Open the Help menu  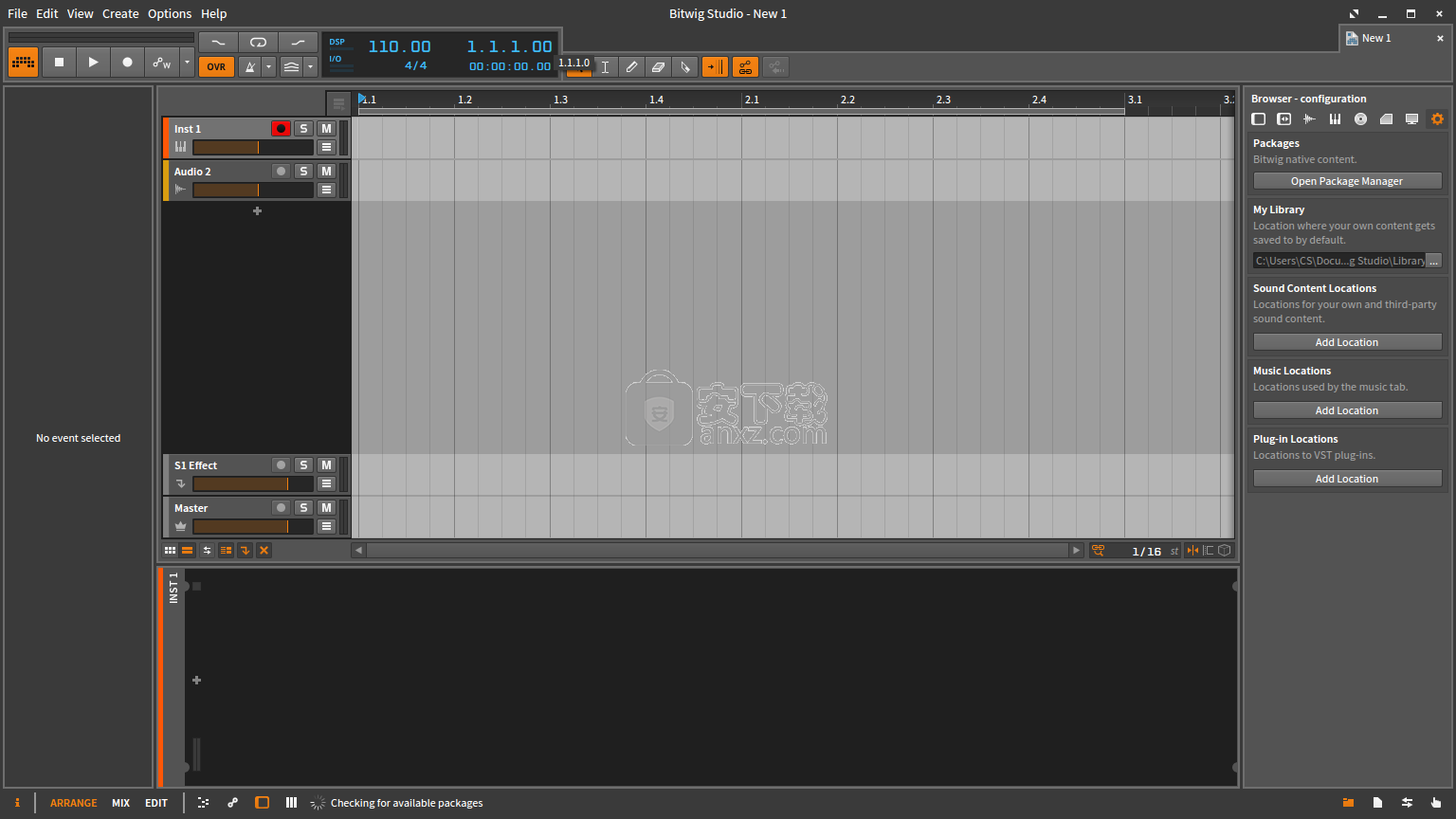coord(214,13)
